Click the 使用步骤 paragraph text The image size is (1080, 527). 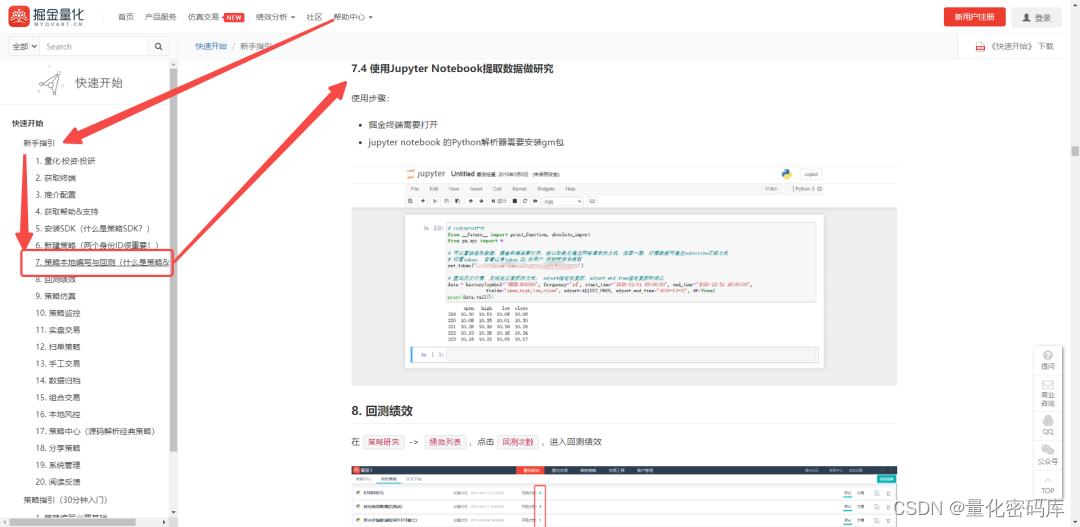pos(371,98)
